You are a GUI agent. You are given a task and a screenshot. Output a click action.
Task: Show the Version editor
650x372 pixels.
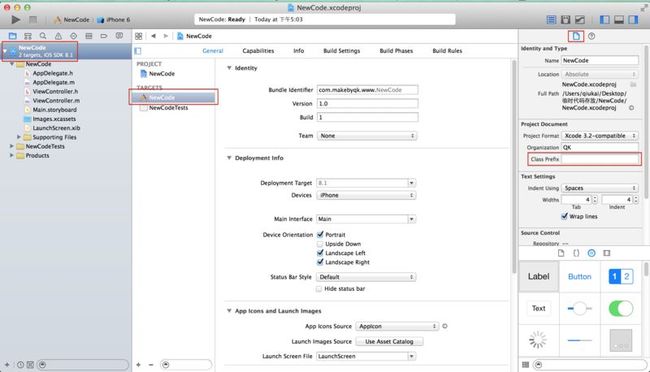point(580,19)
